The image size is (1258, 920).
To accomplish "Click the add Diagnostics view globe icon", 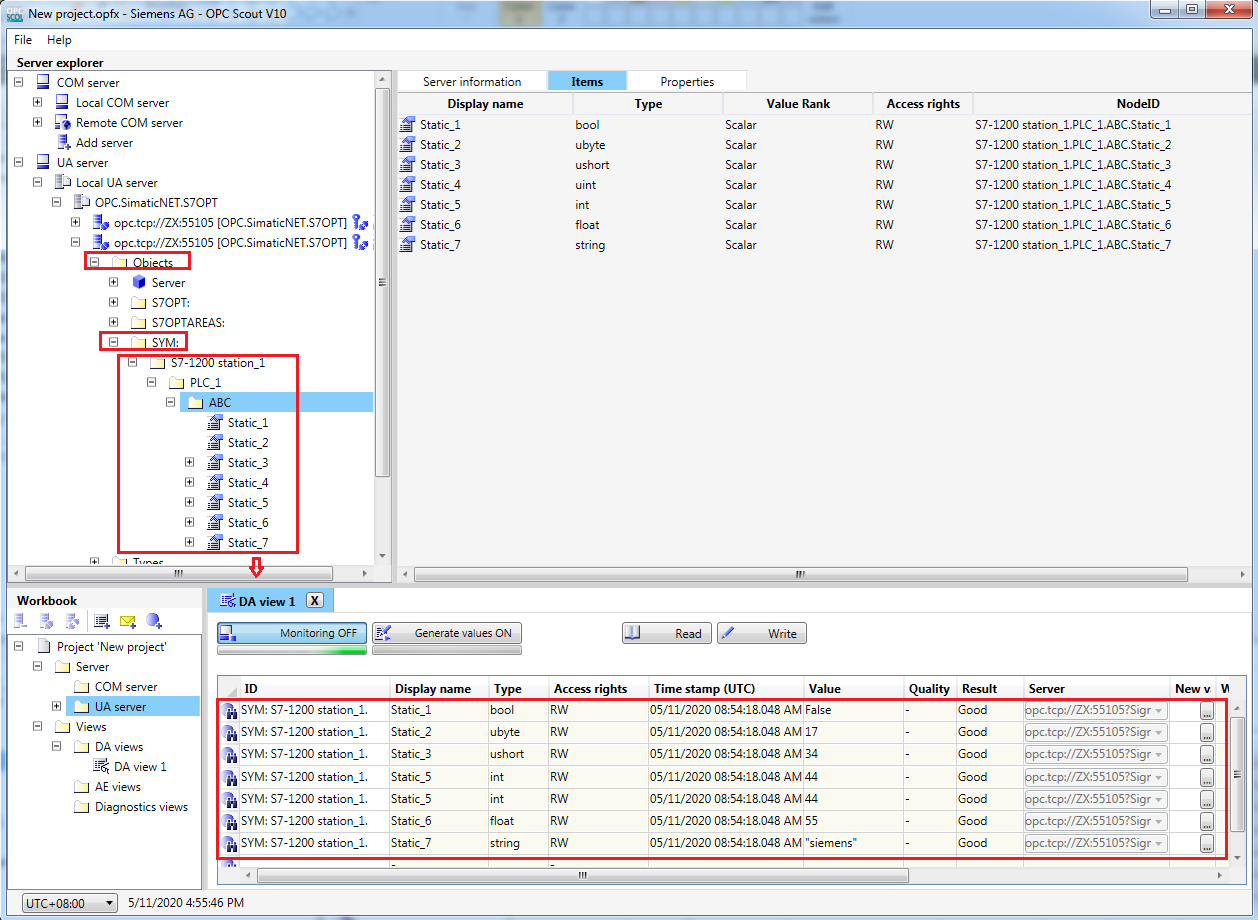I will (154, 622).
